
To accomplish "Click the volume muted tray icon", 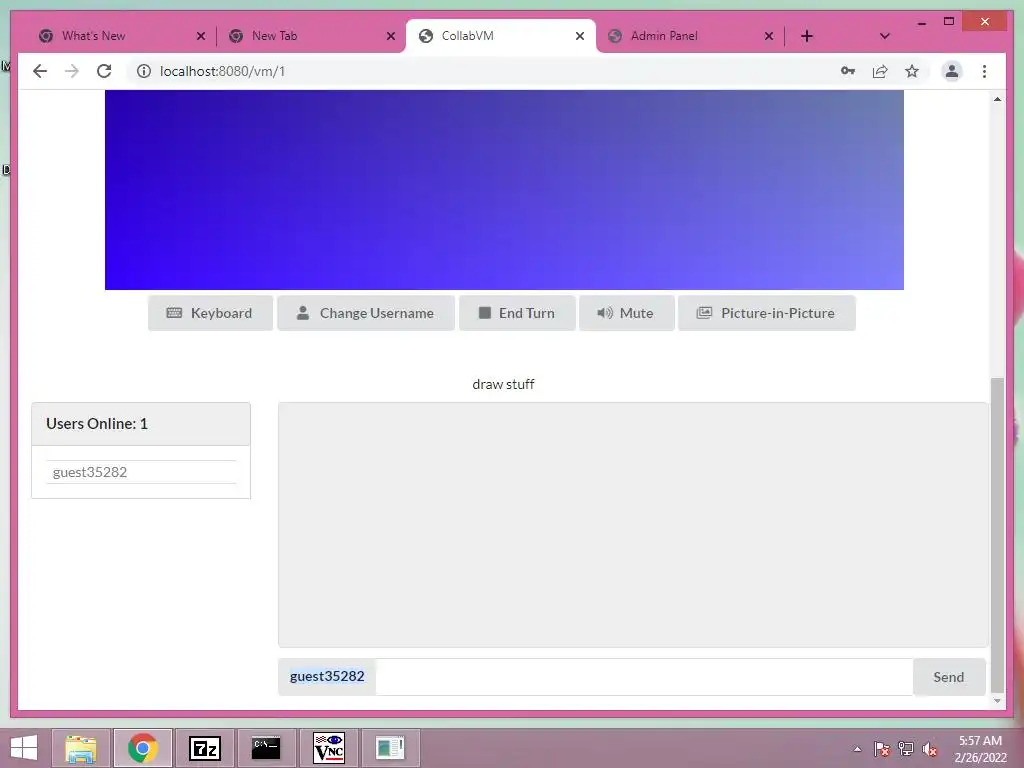I will pos(930,749).
